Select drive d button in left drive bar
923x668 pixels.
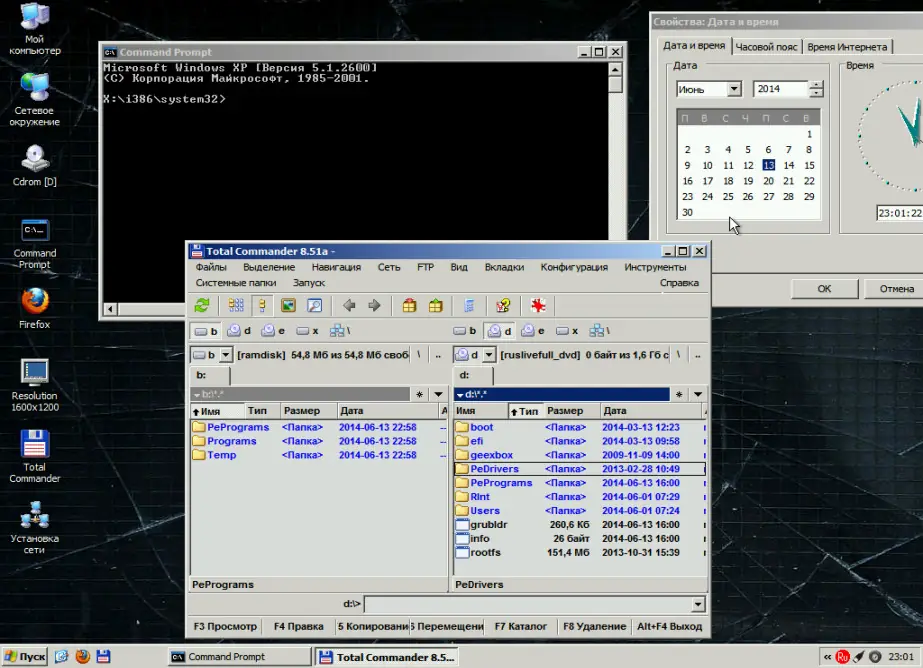click(x=240, y=331)
